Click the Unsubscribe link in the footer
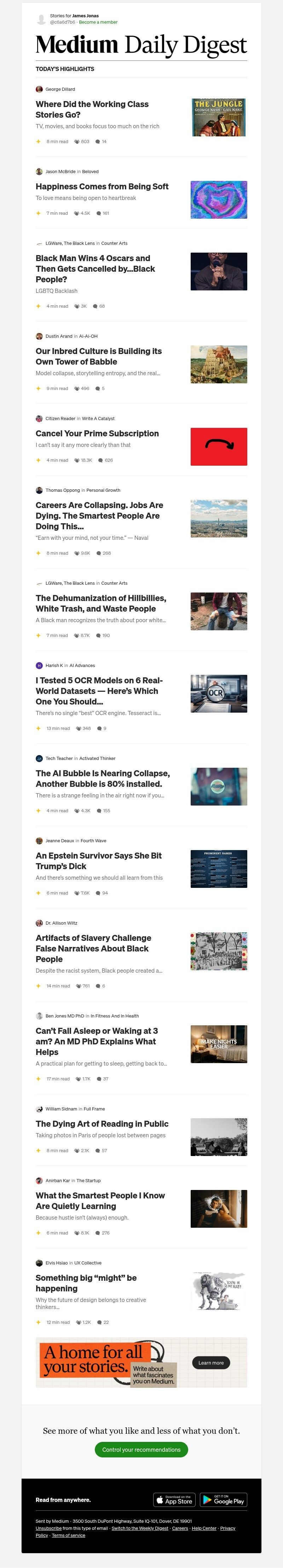Viewport: 283px width, 1568px height. [x=48, y=1528]
